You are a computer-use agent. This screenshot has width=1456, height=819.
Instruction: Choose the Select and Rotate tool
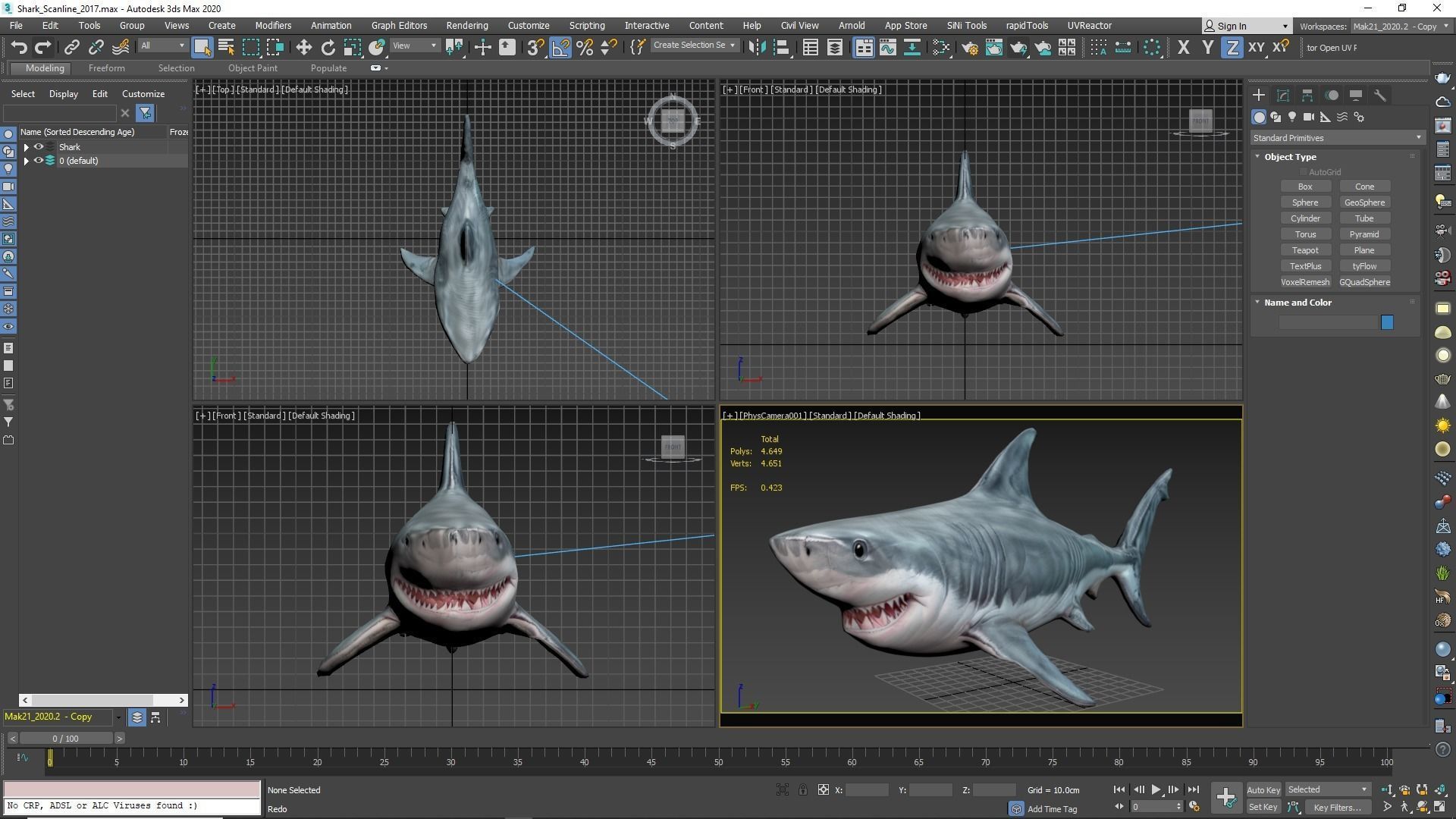pos(328,48)
